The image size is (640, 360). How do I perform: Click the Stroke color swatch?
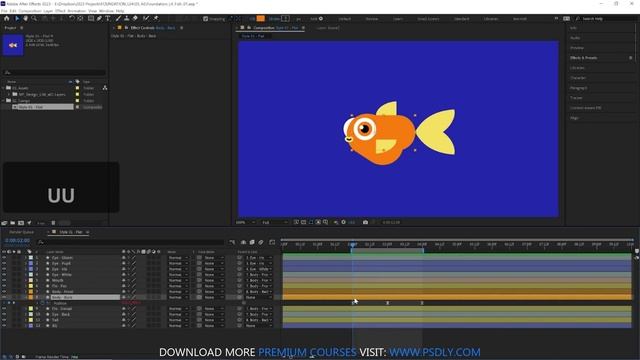285,19
